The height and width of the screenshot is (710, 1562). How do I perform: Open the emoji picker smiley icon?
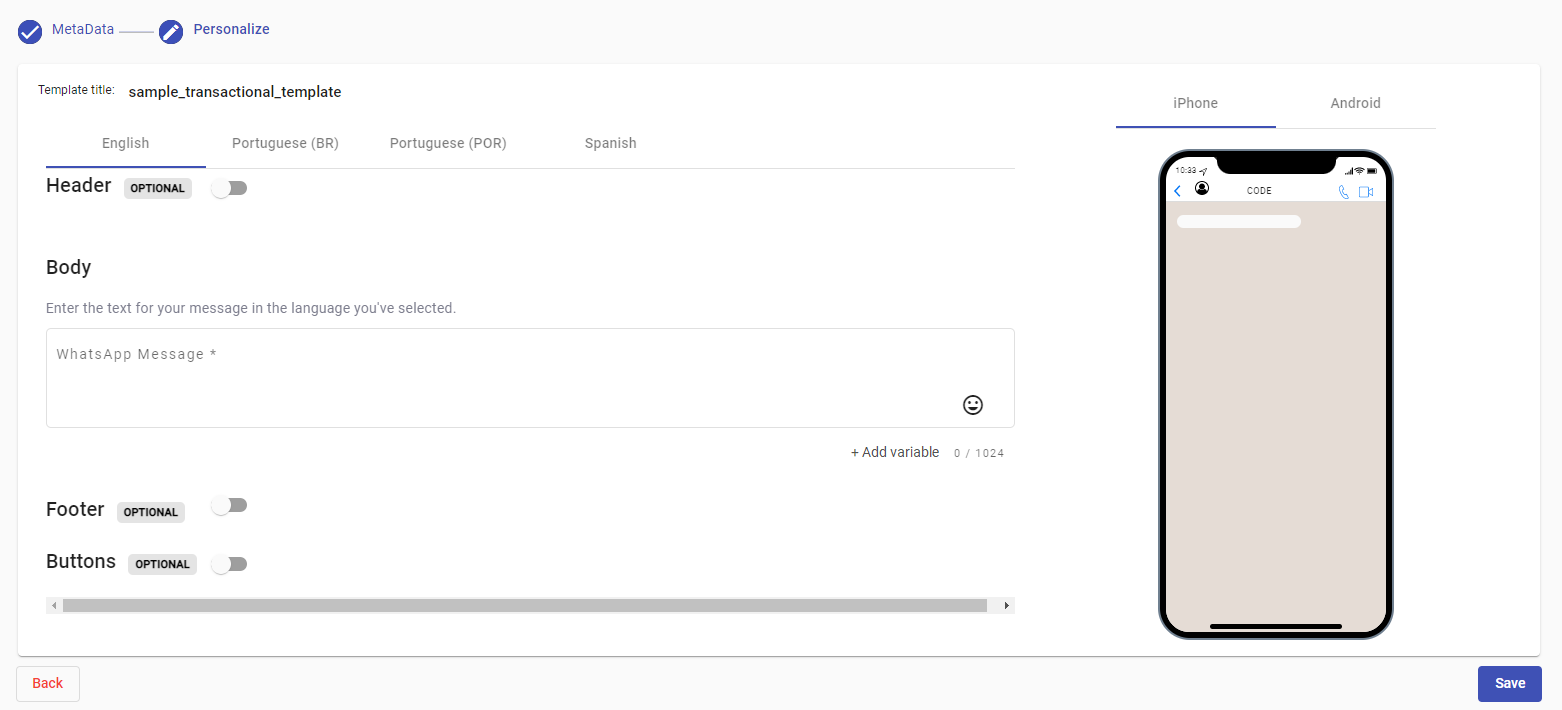(973, 405)
